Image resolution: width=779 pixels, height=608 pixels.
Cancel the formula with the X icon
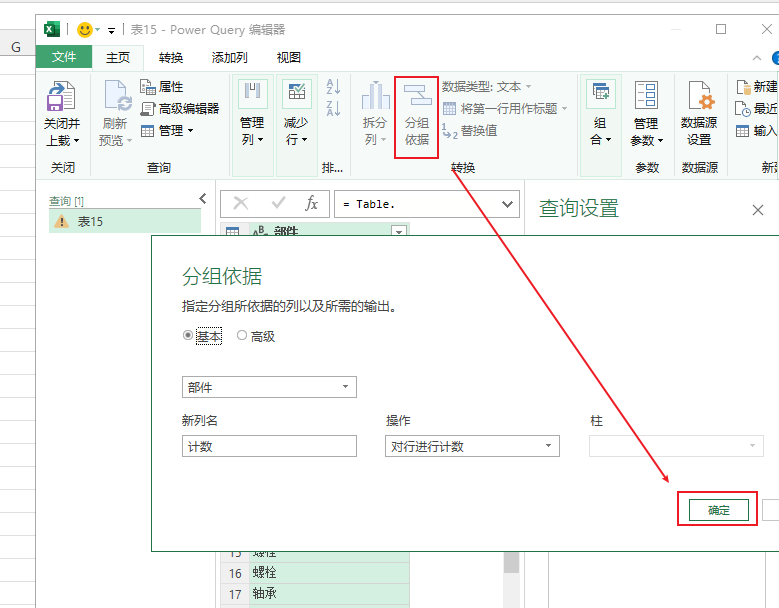[x=241, y=203]
